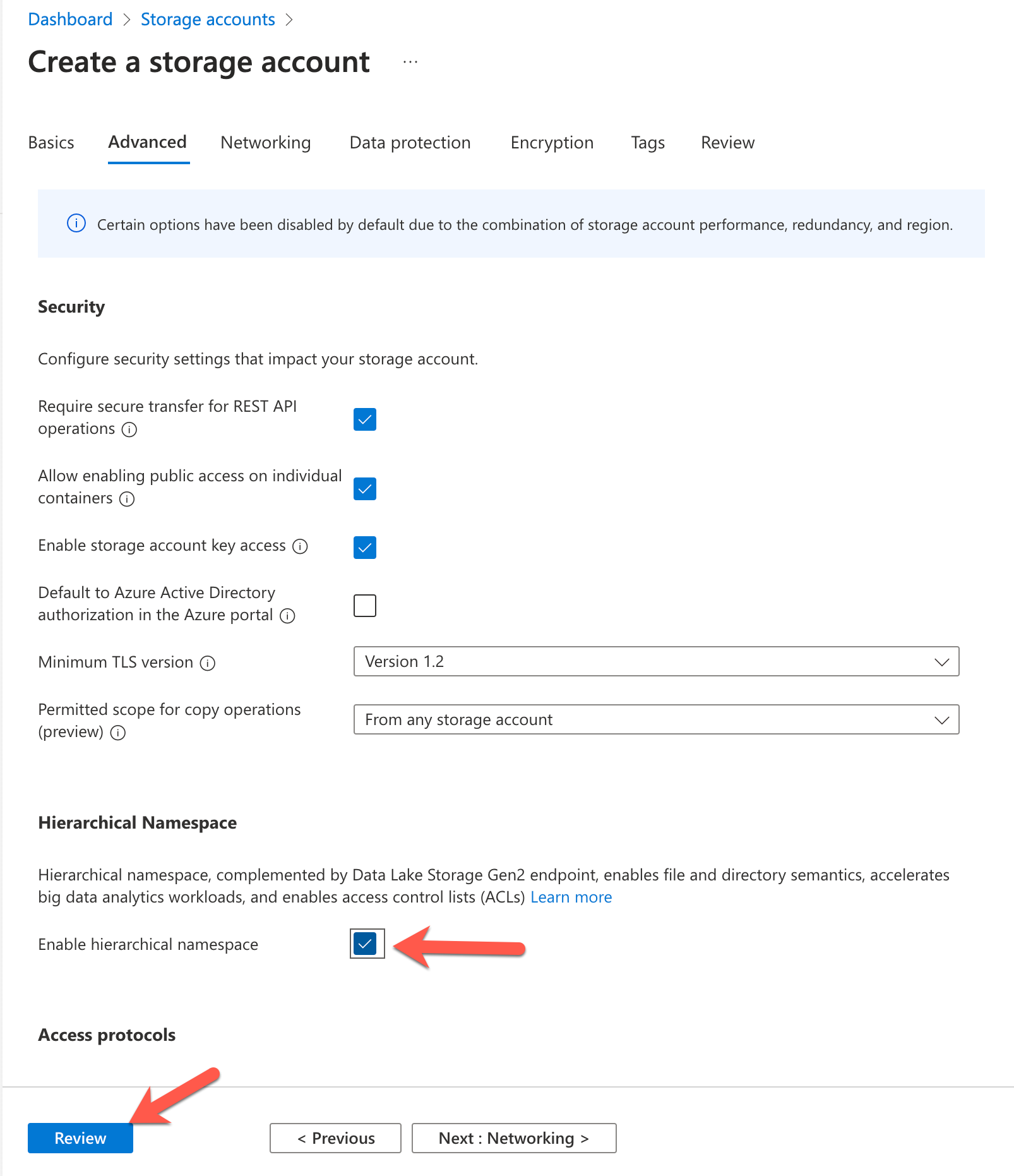This screenshot has height=1176, width=1014.
Task: Click the Review button
Action: 80,1138
